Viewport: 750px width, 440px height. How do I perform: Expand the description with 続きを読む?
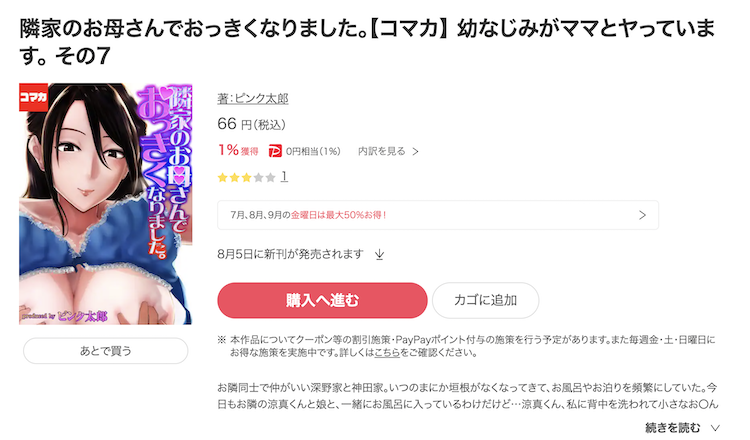(673, 428)
